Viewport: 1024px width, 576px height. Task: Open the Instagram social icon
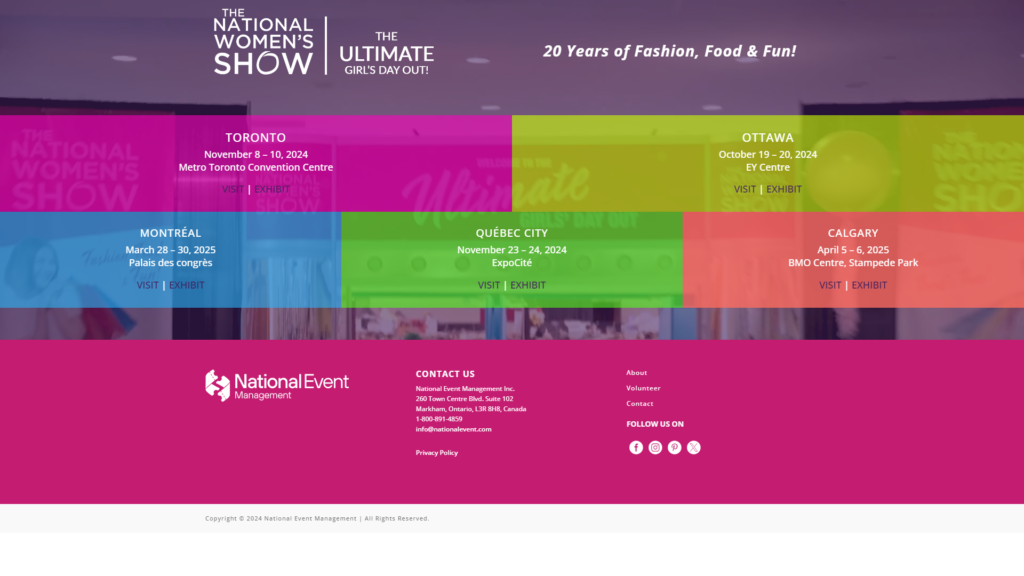tap(655, 447)
